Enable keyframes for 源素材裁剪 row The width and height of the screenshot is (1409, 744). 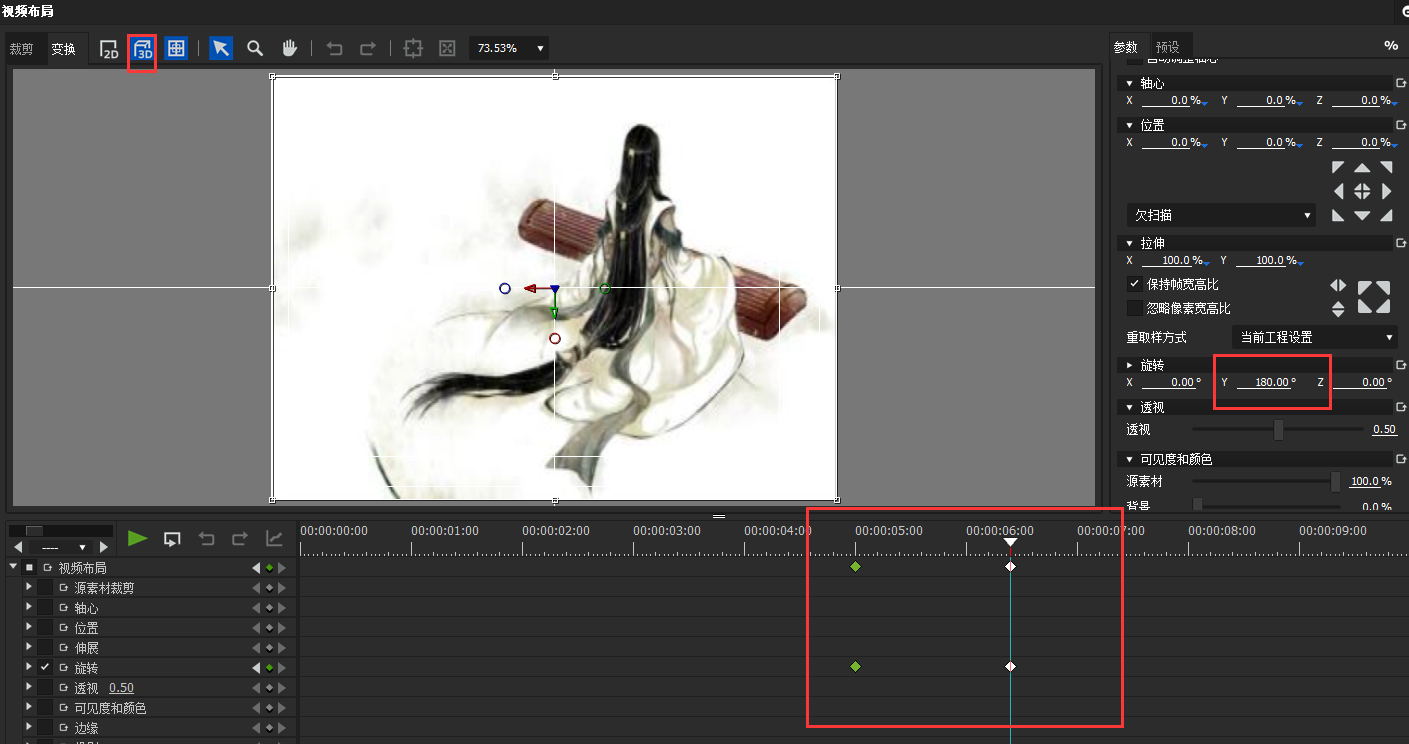[x=45, y=587]
